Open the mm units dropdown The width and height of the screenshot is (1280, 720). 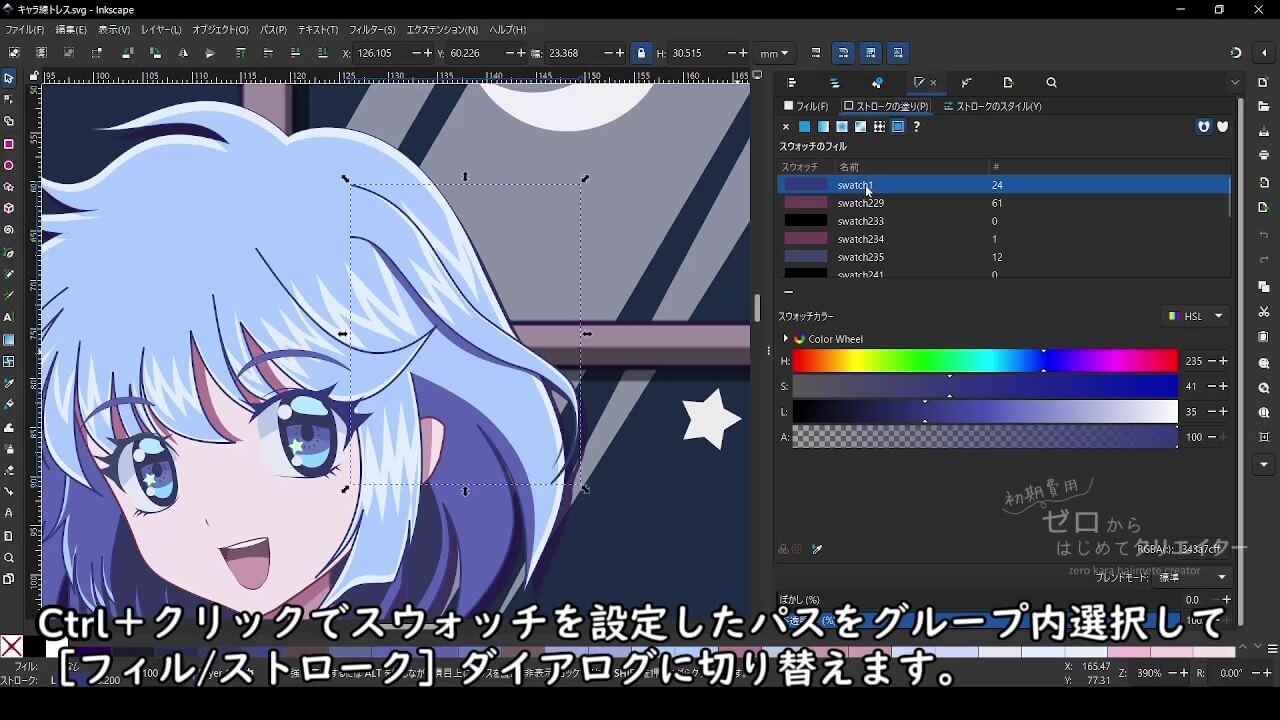click(774, 53)
